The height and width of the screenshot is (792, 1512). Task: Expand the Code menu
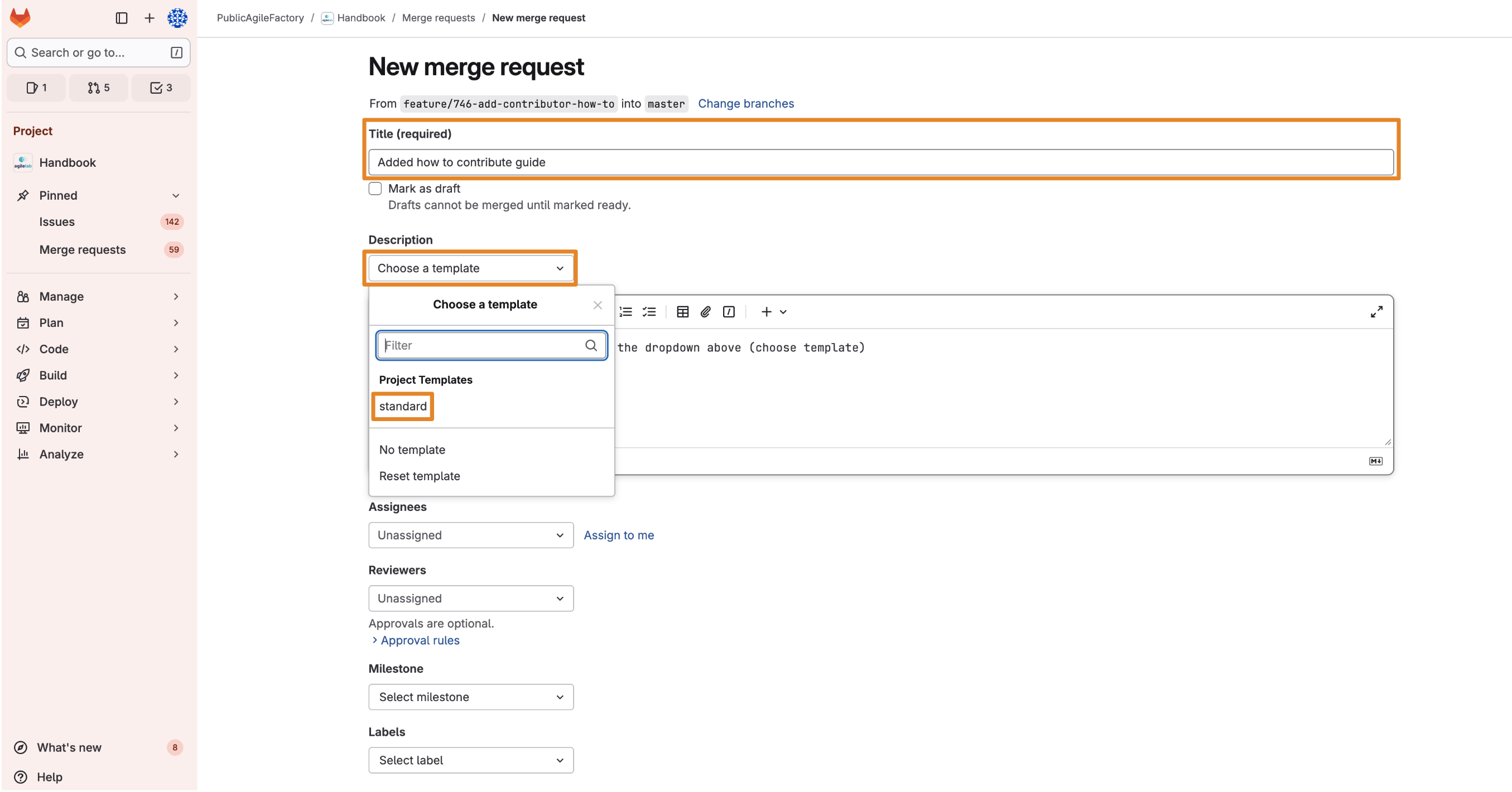click(x=99, y=349)
